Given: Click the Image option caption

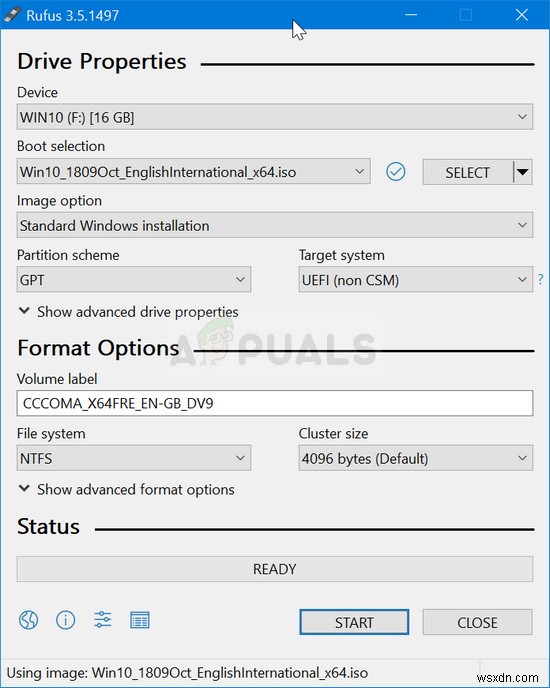Looking at the screenshot, I should (59, 201).
